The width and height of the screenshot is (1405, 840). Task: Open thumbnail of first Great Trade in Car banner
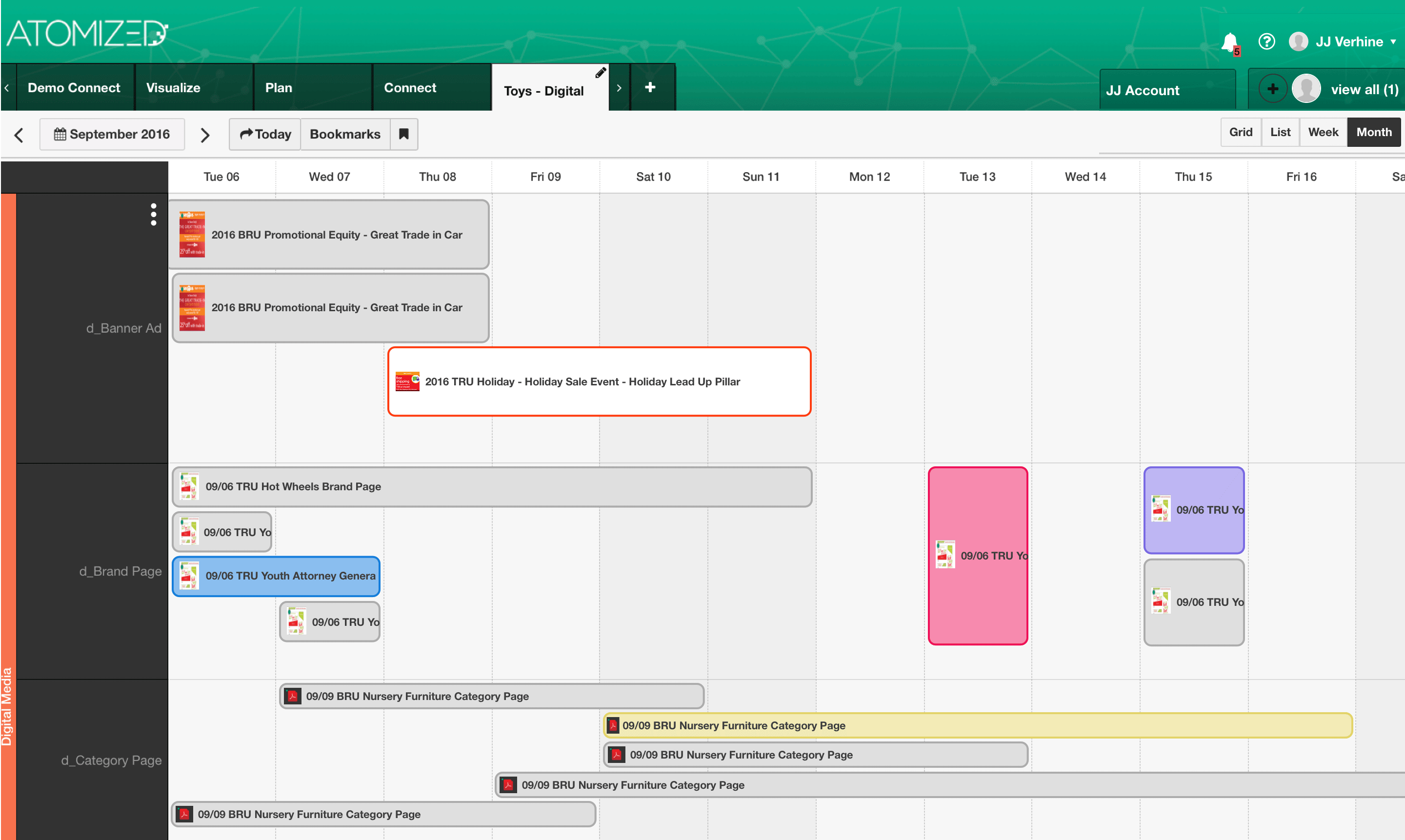point(192,234)
